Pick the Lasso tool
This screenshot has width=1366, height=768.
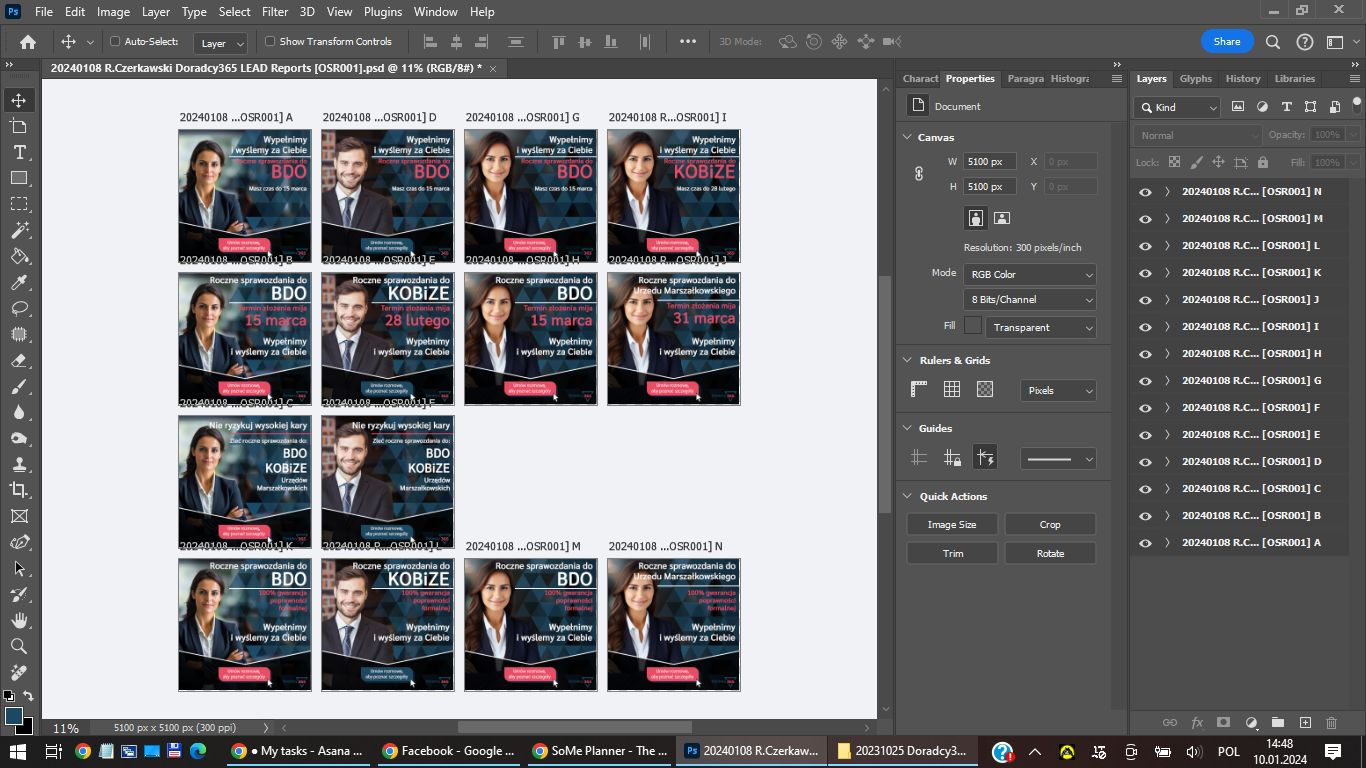point(19,308)
